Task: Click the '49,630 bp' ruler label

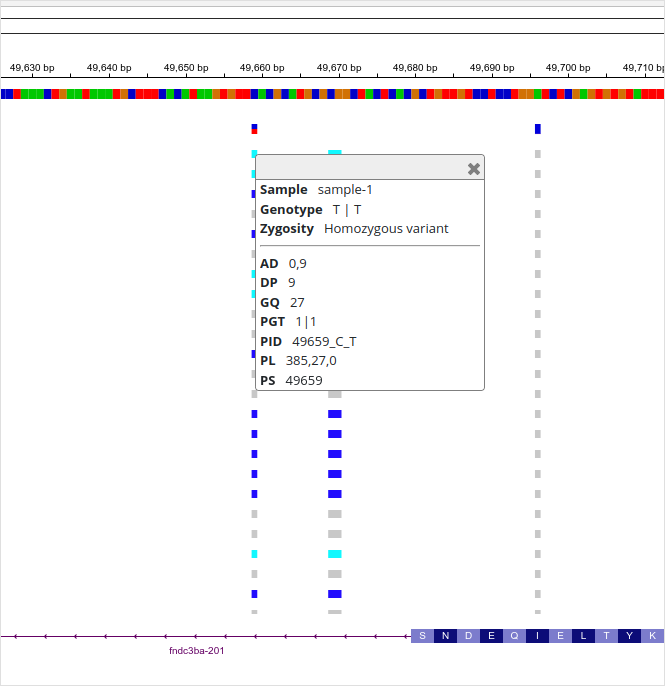Action: pyautogui.click(x=32, y=68)
